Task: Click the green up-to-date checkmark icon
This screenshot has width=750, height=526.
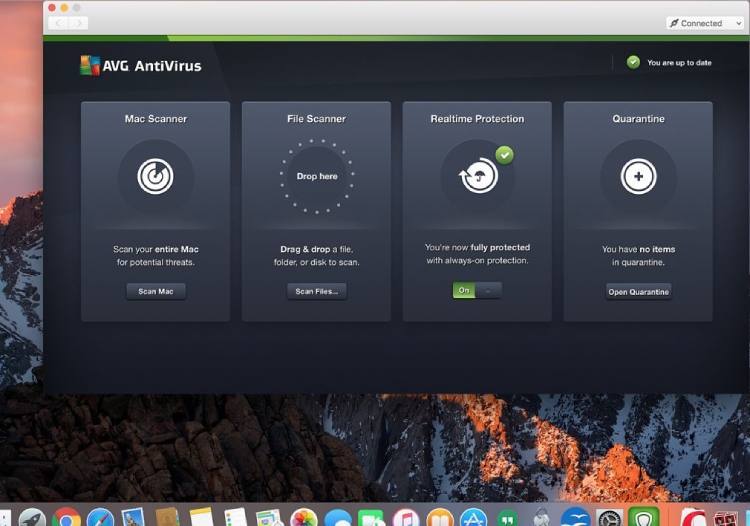Action: tap(633, 62)
